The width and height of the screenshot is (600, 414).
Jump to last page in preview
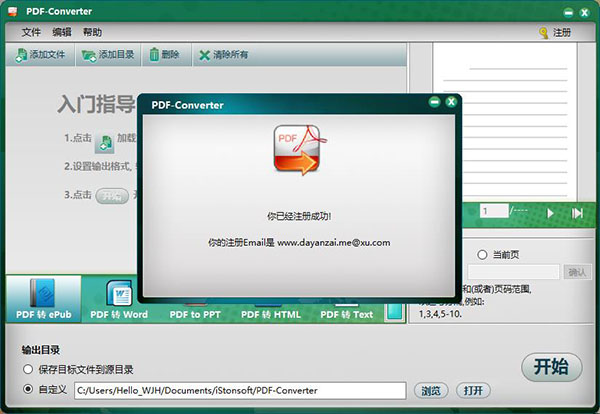pyautogui.click(x=577, y=212)
